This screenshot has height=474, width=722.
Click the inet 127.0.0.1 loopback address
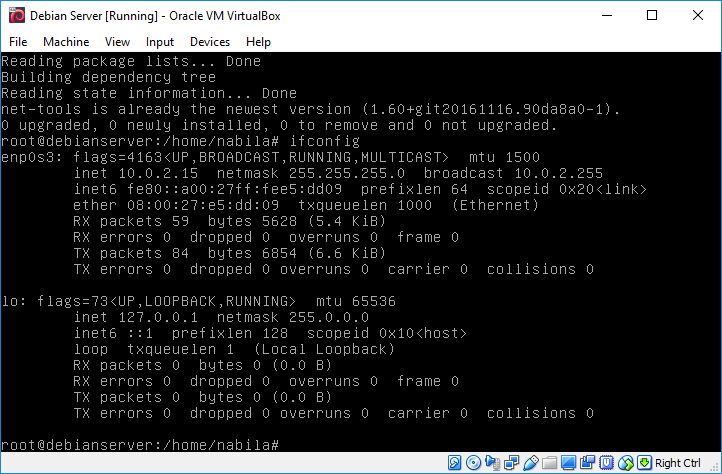click(136, 317)
